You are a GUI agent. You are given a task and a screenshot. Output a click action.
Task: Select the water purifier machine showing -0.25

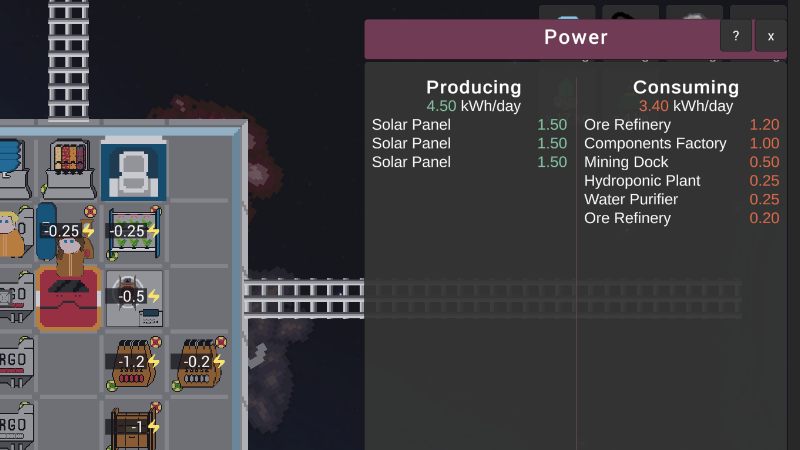click(x=65, y=232)
